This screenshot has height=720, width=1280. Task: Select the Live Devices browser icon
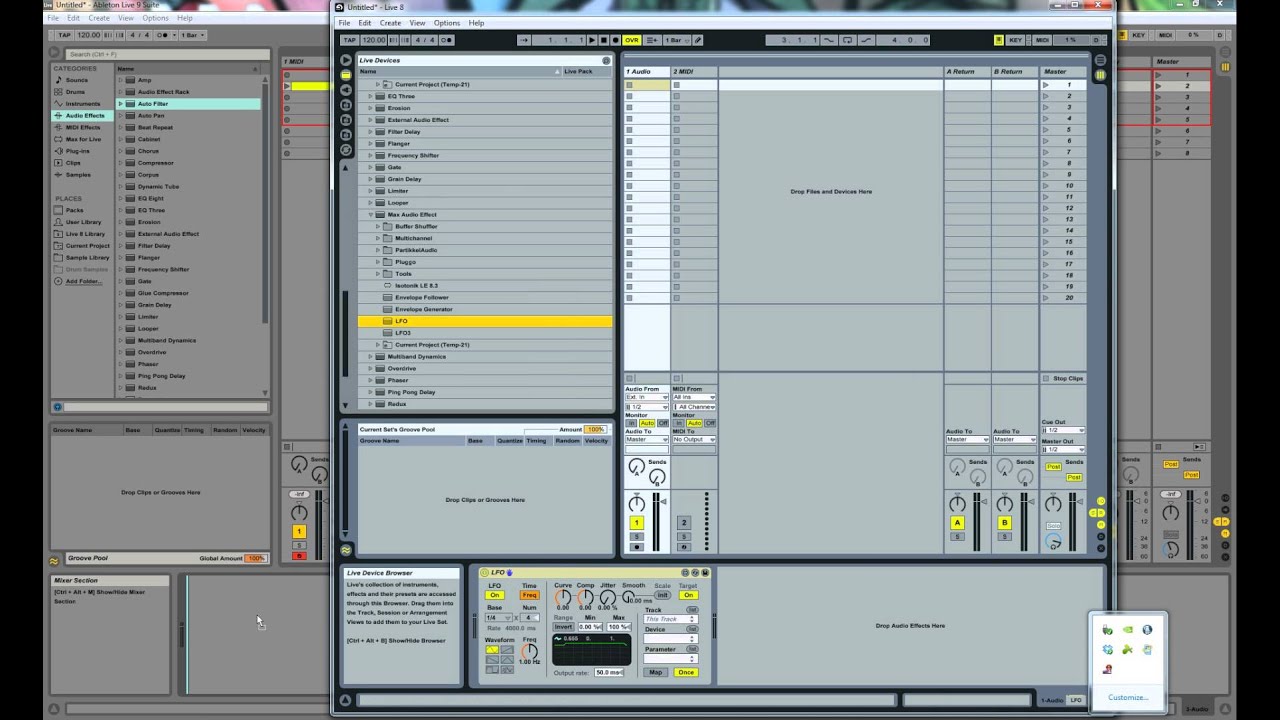coord(346,75)
